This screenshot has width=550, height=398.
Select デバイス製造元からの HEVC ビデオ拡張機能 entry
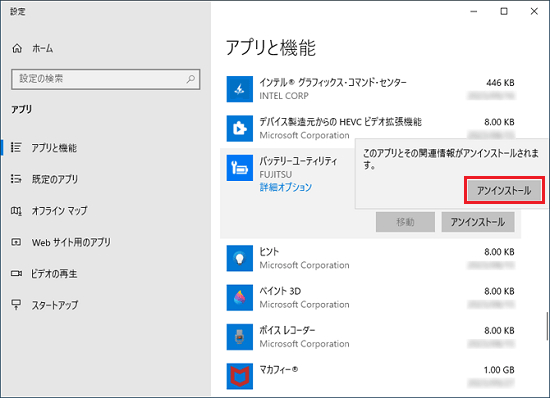point(370,128)
